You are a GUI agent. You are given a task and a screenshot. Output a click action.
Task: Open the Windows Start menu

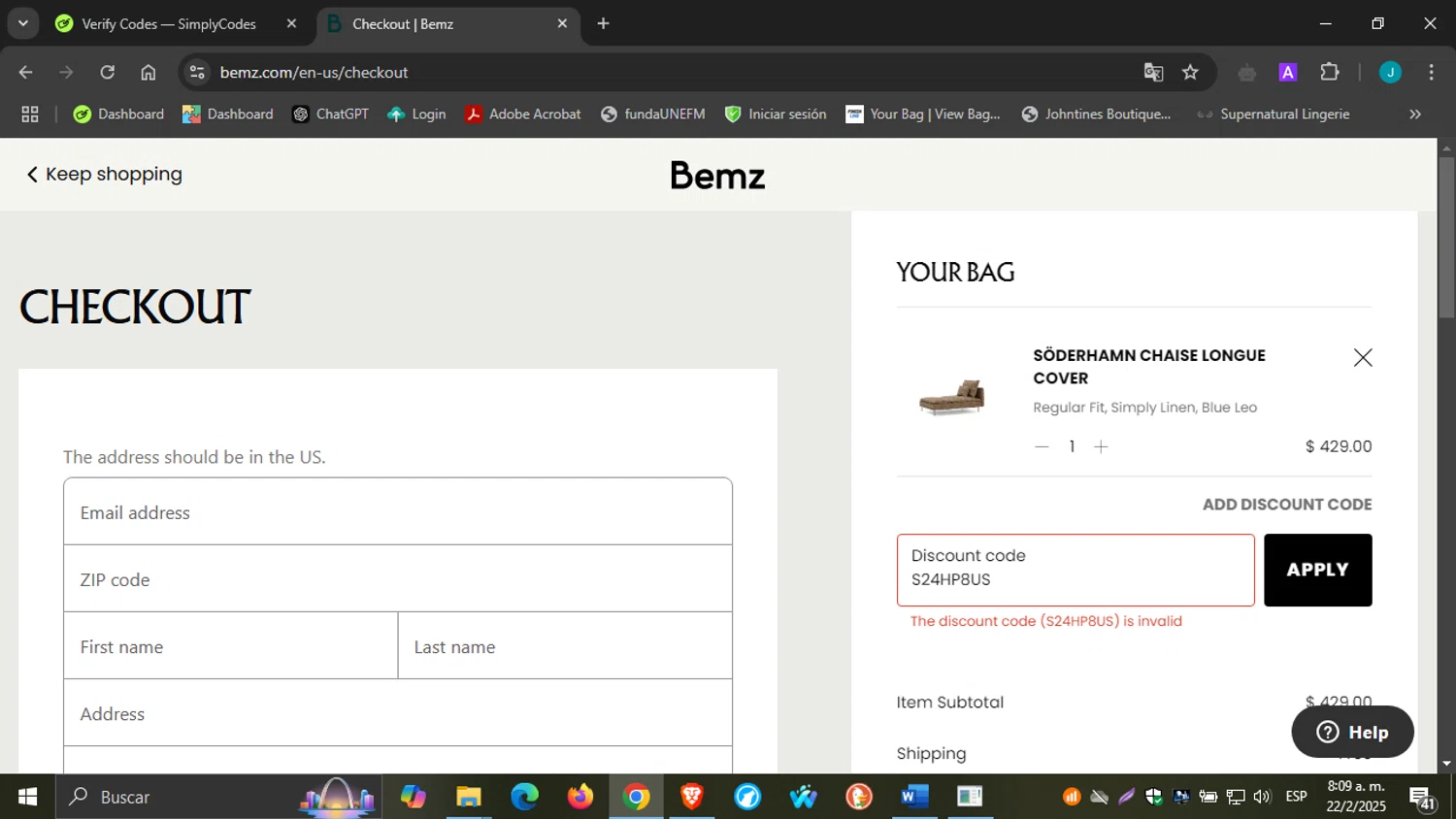(x=27, y=797)
